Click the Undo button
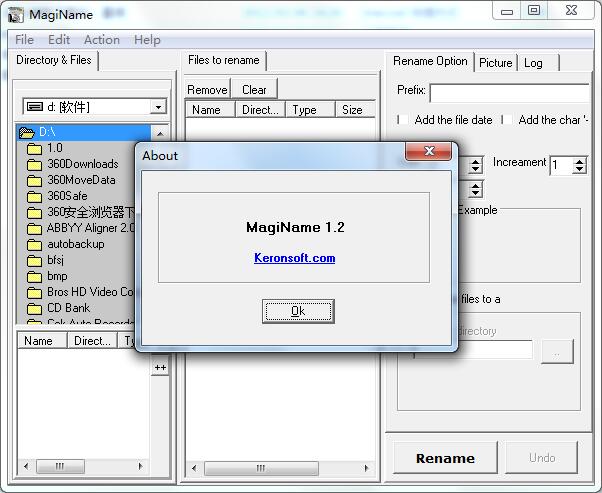The image size is (602, 493). pos(542,458)
